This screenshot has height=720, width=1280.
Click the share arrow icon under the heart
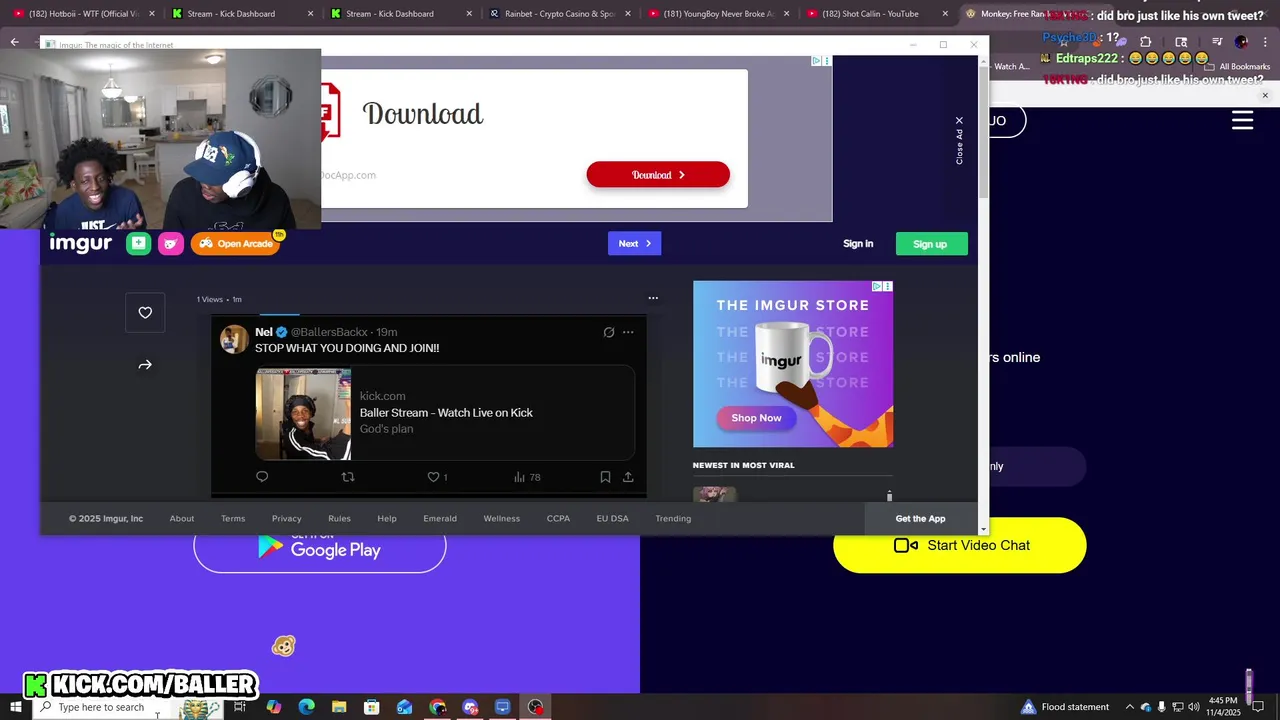point(145,365)
